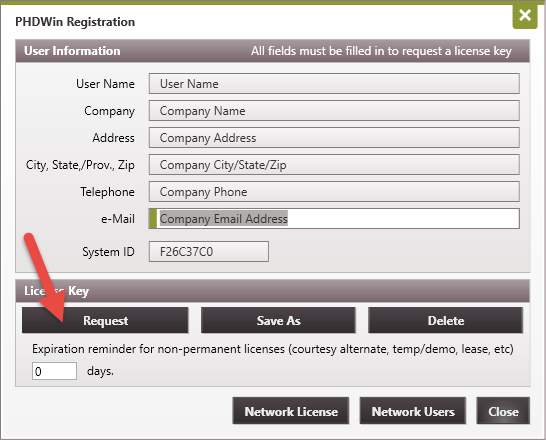The height and width of the screenshot is (440, 546).
Task: Click the green marker in e-Mail field
Action: [x=153, y=219]
